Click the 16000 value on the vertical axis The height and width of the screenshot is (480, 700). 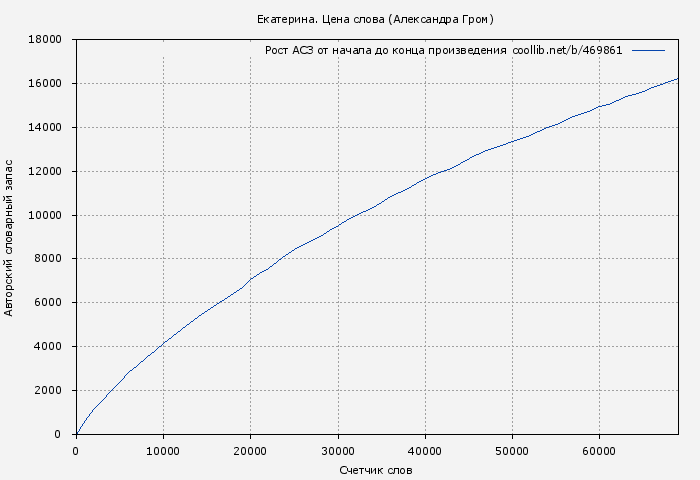click(46, 84)
